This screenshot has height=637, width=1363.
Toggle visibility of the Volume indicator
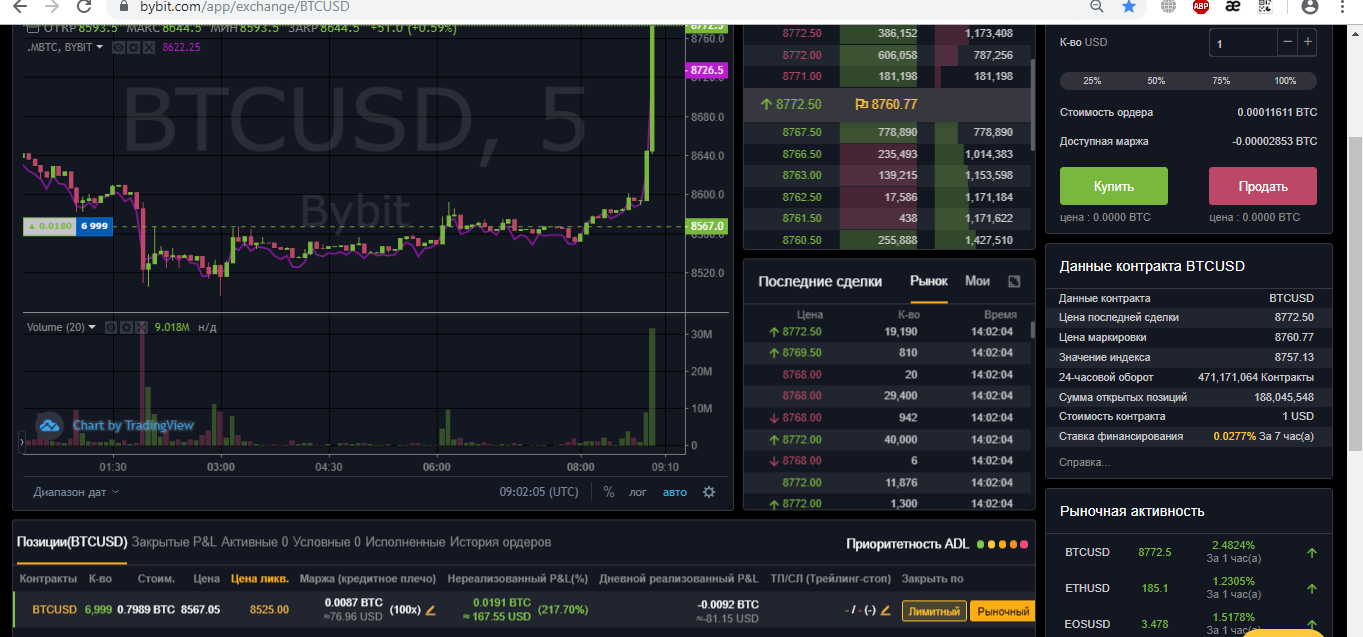(x=110, y=327)
